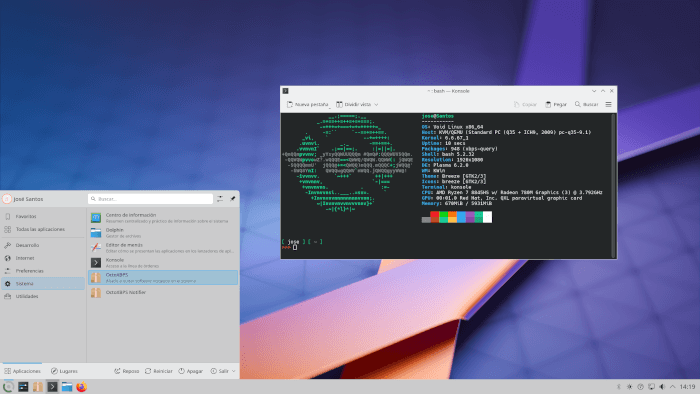This screenshot has width=700, height=394.
Task: Launch OctoXBPS Notifier
Action: pyautogui.click(x=163, y=293)
